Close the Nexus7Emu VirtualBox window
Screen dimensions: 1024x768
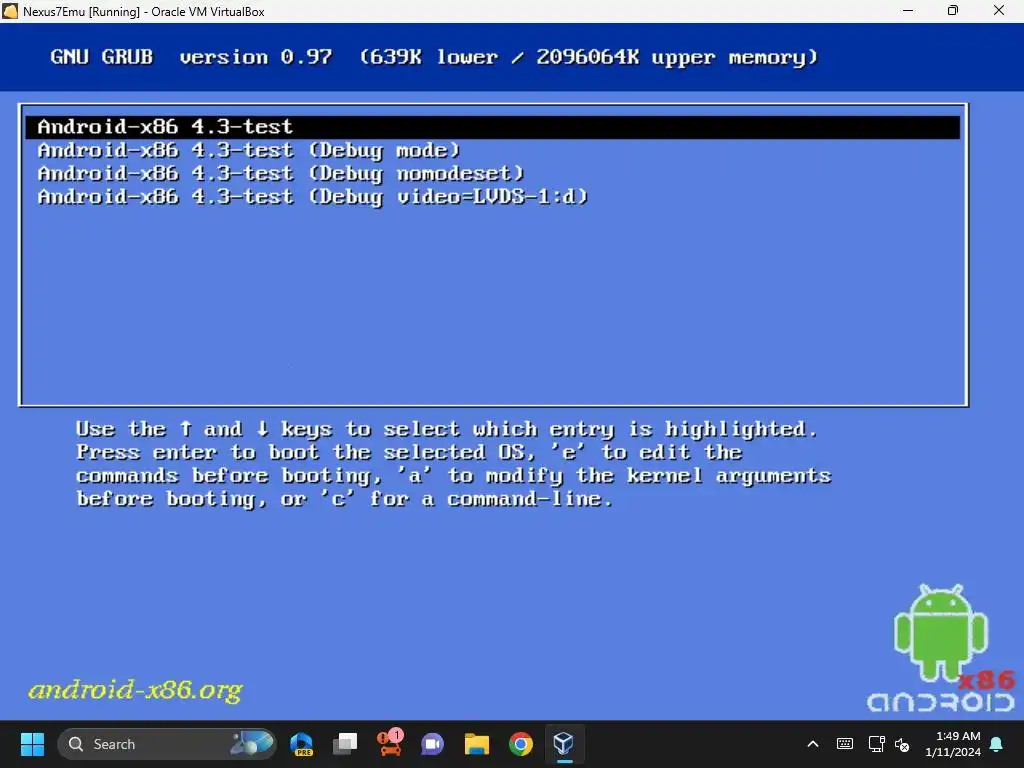click(999, 11)
